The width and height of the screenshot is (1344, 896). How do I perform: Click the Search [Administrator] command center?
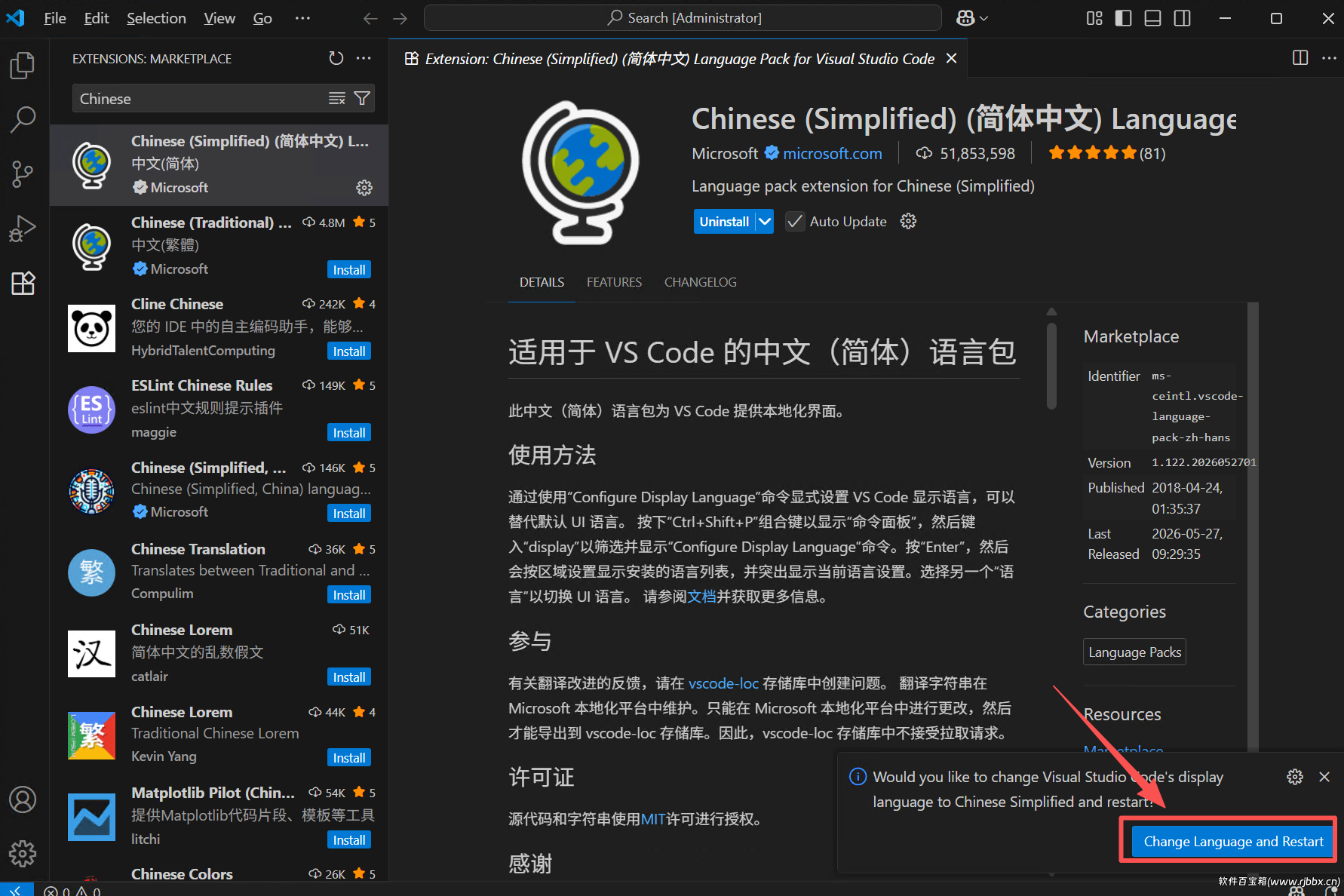pos(683,18)
